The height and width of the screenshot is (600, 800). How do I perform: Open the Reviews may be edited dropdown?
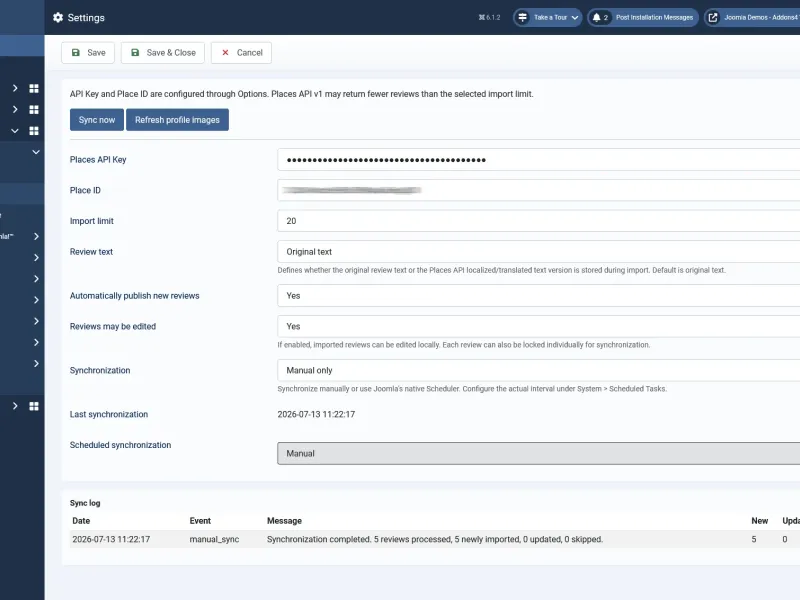pyautogui.click(x=538, y=327)
